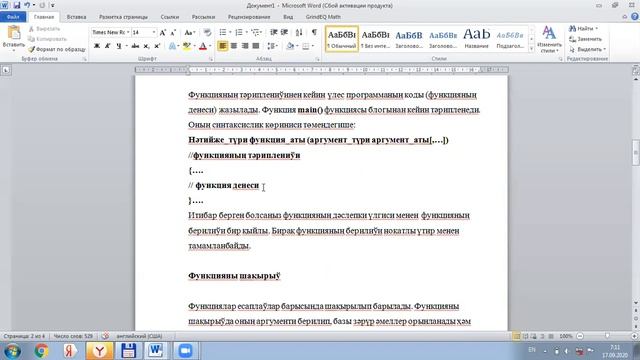Viewport: 640px width, 360px height.
Task: Click the Increase Indent icon
Action: pos(284,32)
